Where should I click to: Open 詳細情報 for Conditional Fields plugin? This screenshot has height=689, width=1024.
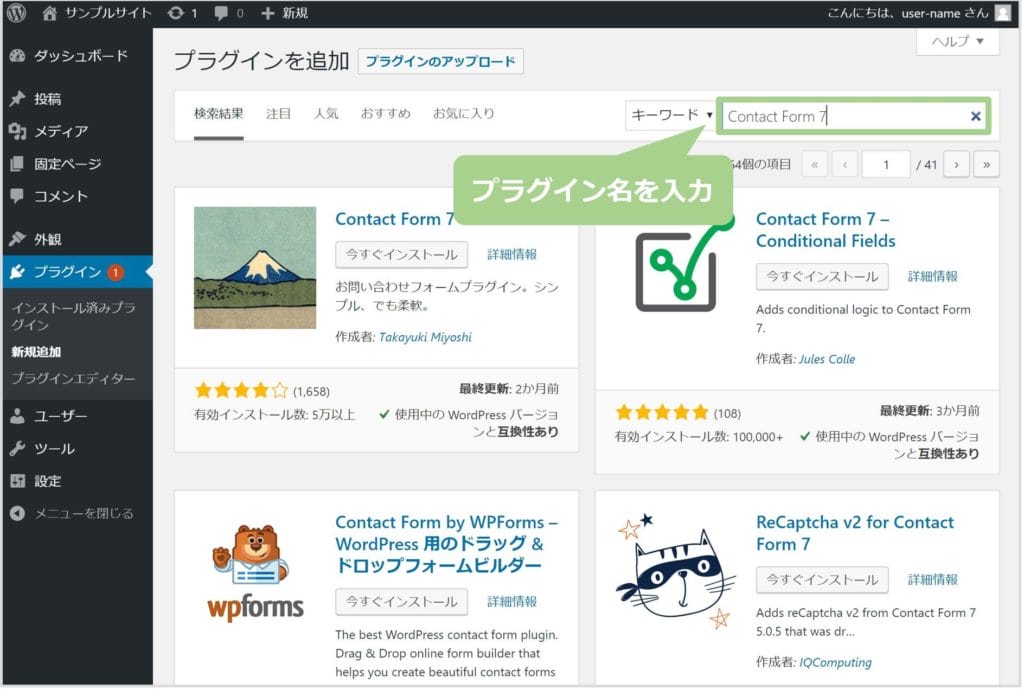coord(933,277)
